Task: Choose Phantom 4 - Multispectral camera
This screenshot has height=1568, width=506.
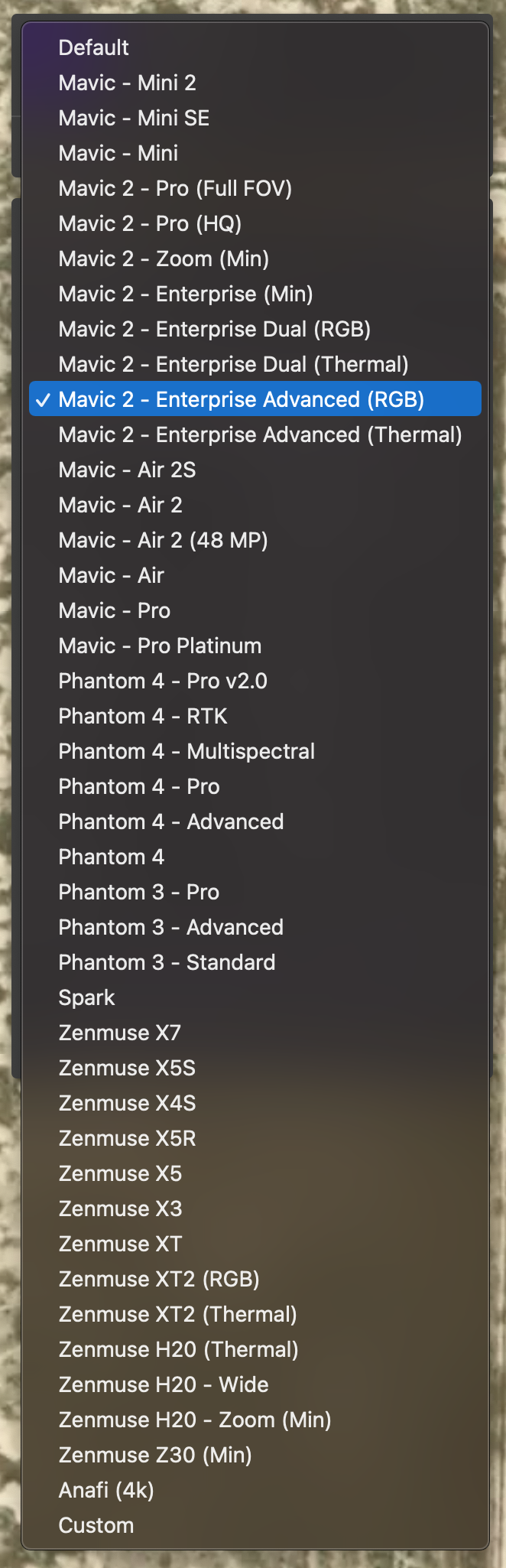Action: [255, 751]
